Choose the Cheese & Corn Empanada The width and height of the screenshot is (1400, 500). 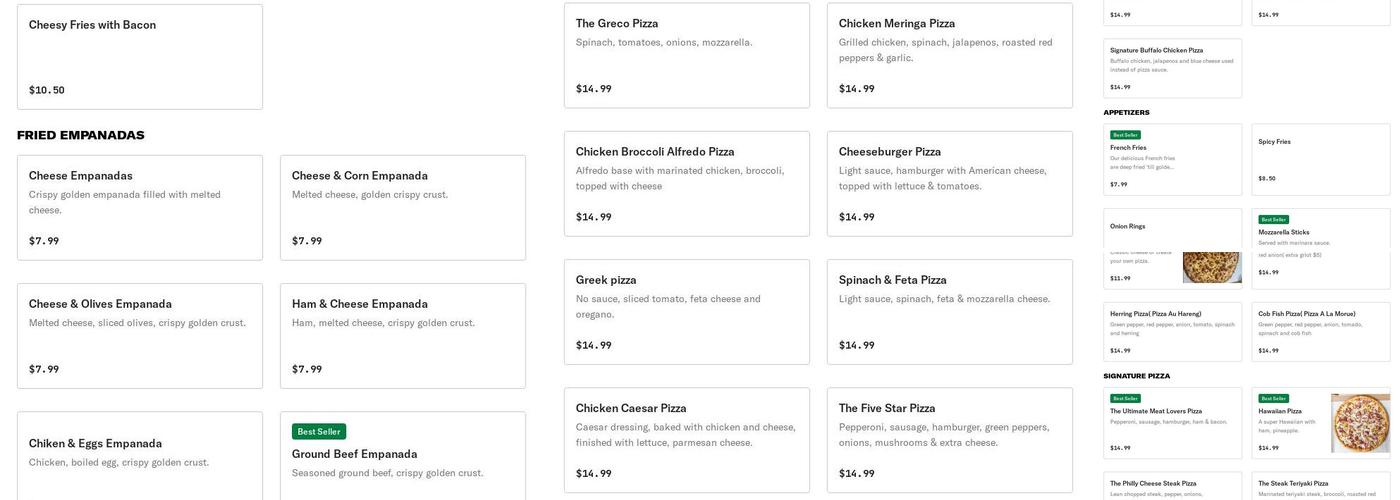point(402,207)
